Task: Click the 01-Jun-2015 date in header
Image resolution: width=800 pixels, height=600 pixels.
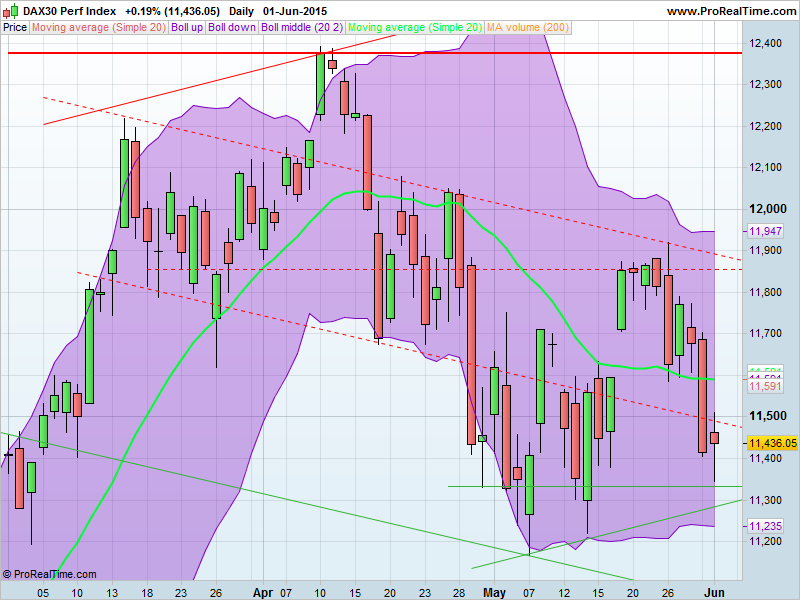Action: click(x=295, y=11)
